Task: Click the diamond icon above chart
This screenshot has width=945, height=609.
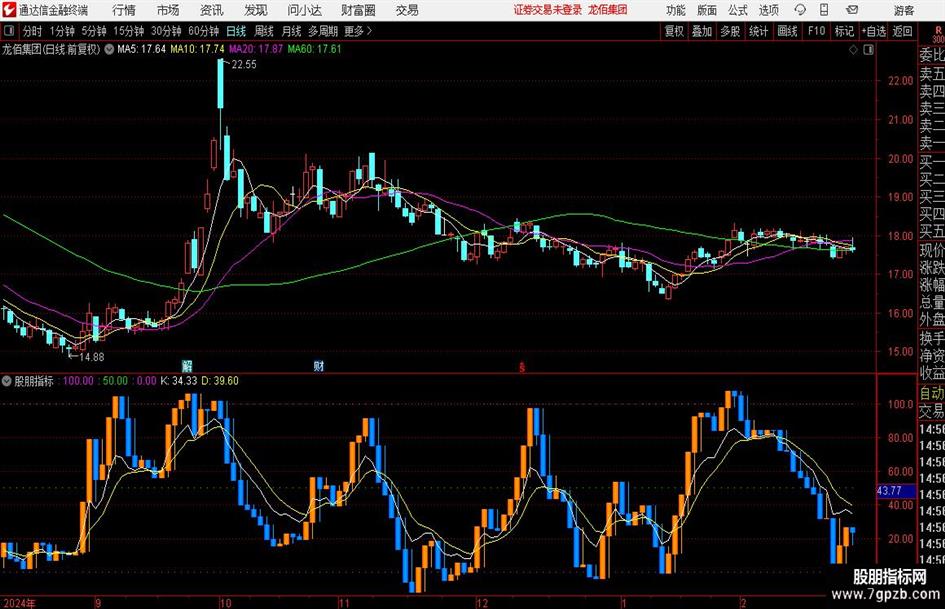Action: 853,50
